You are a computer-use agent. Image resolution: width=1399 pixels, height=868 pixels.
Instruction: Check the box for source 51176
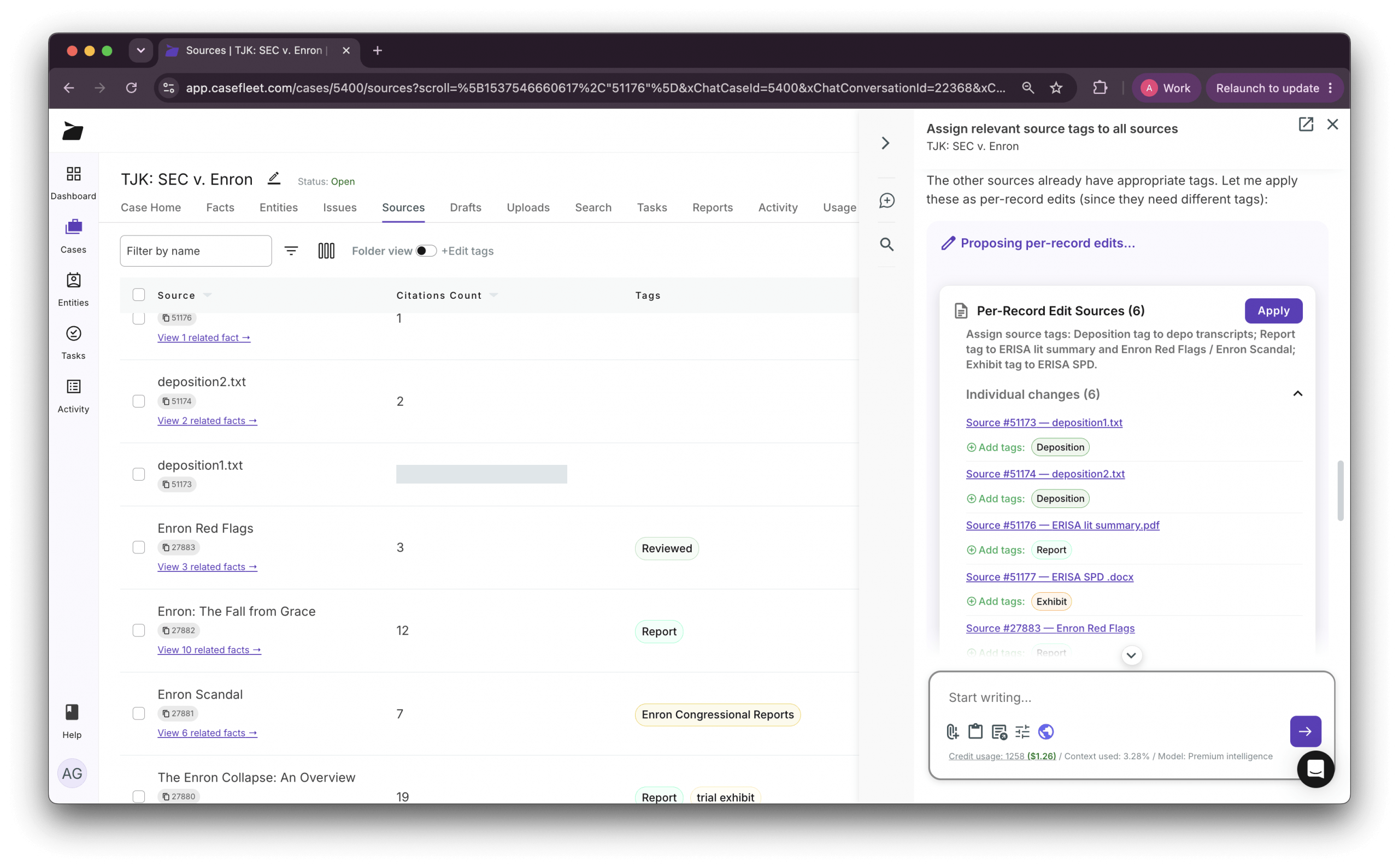tap(138, 318)
